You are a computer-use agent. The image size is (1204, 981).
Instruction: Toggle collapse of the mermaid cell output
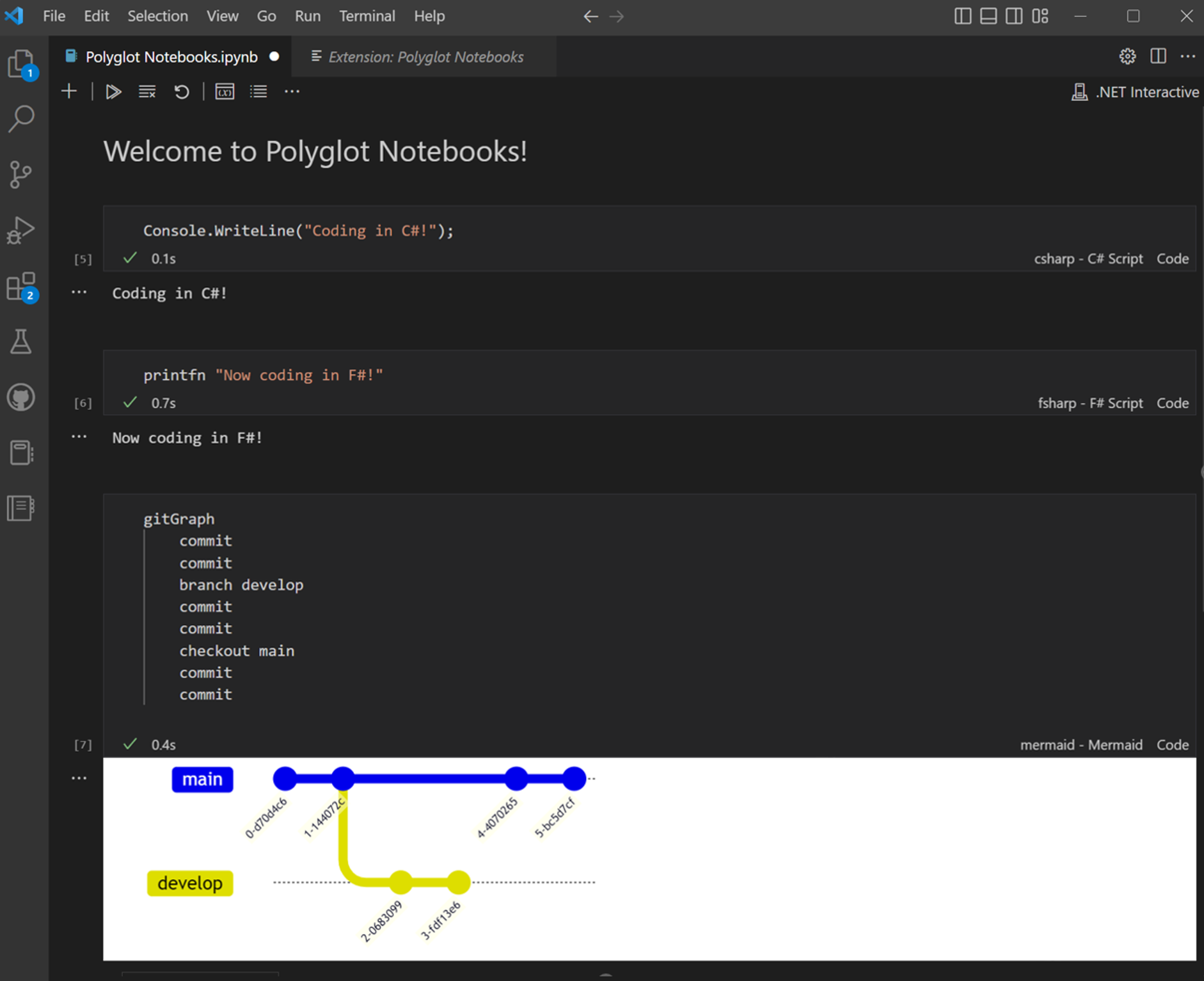pos(79,777)
